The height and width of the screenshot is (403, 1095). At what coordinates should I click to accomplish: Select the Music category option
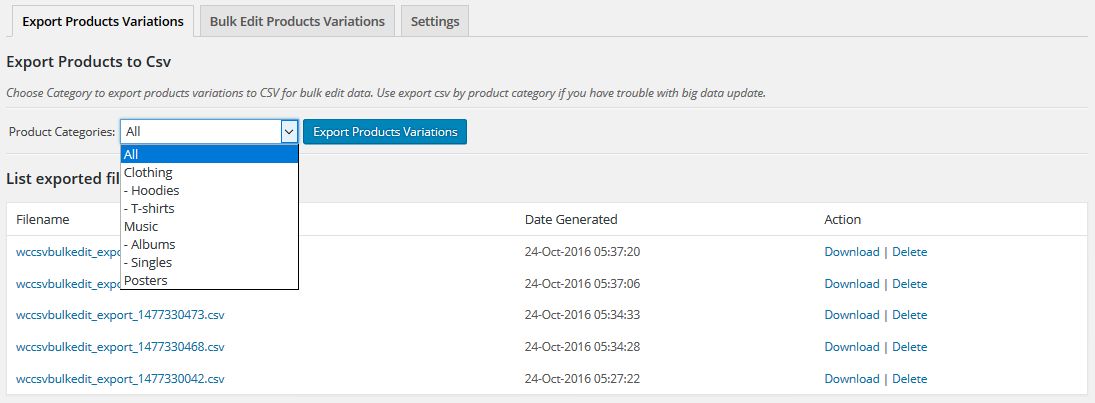[141, 226]
